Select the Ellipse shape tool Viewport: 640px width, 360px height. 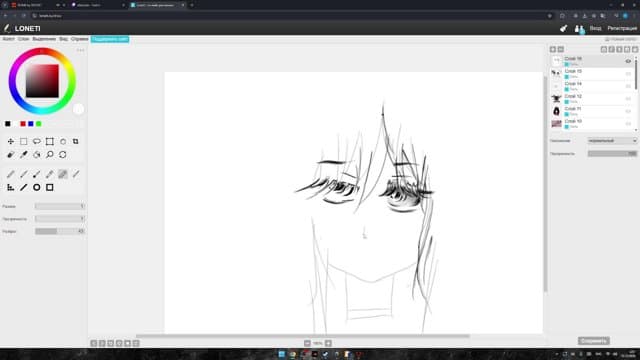point(37,187)
